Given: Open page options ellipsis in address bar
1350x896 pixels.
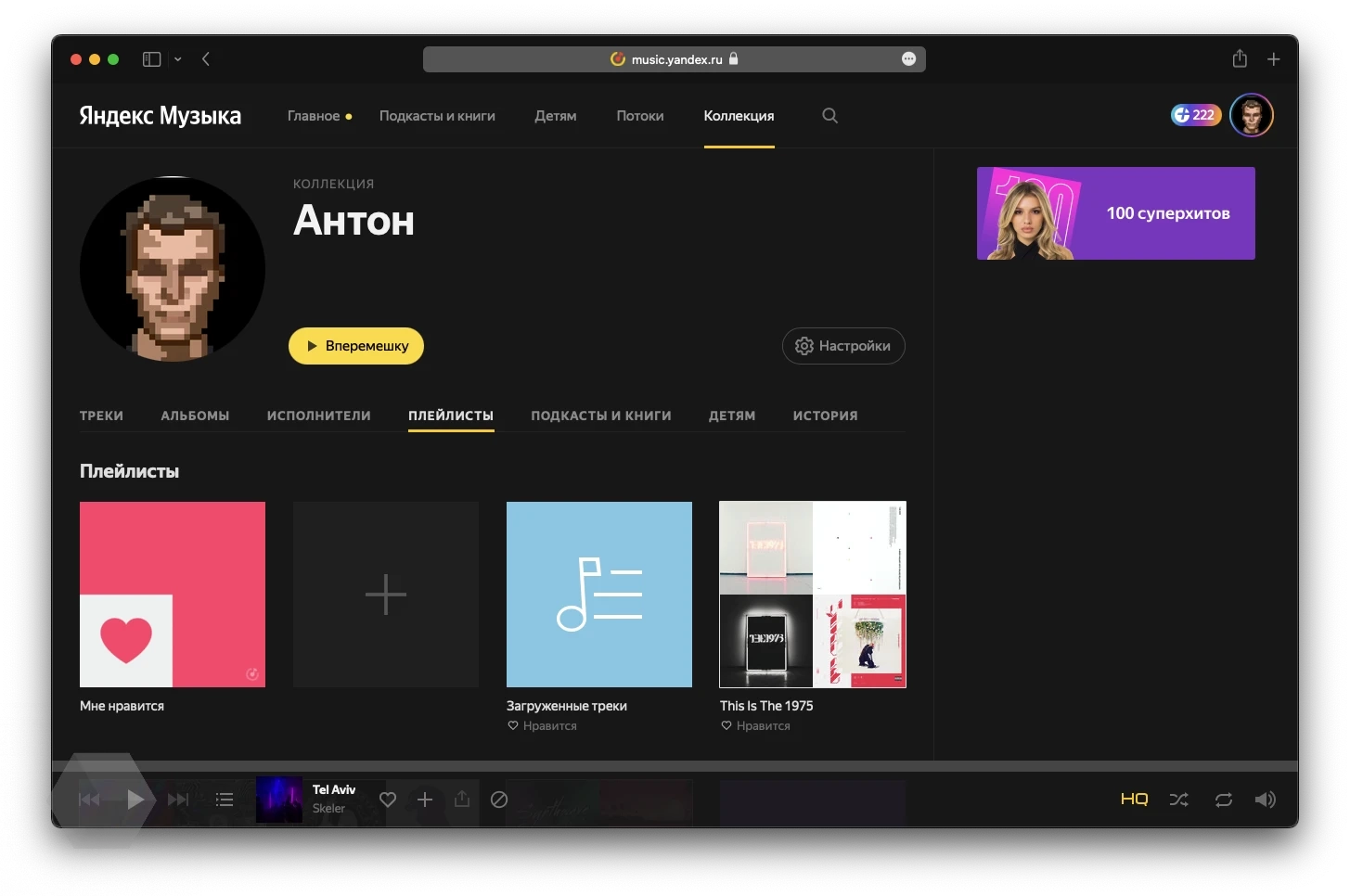Looking at the screenshot, I should pos(909,59).
